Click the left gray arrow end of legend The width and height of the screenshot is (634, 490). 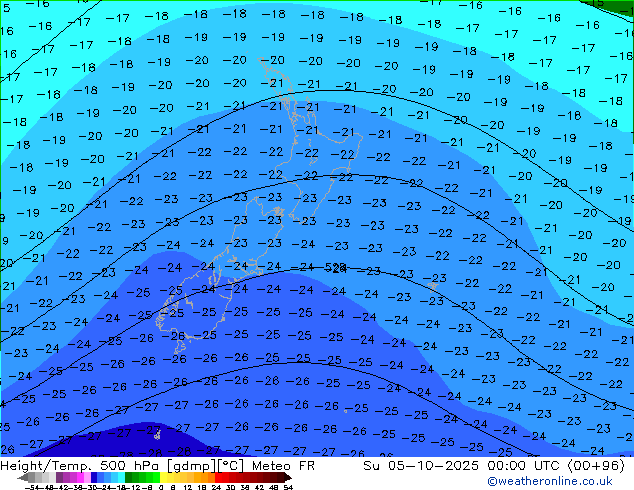click(23, 477)
